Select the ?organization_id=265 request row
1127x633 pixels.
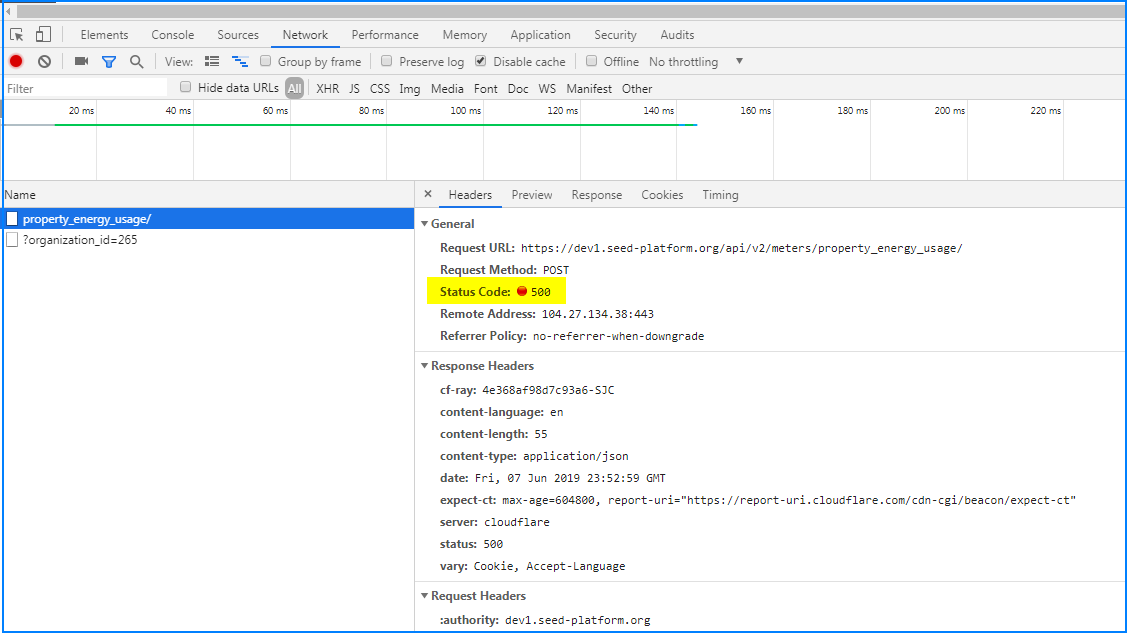point(208,239)
